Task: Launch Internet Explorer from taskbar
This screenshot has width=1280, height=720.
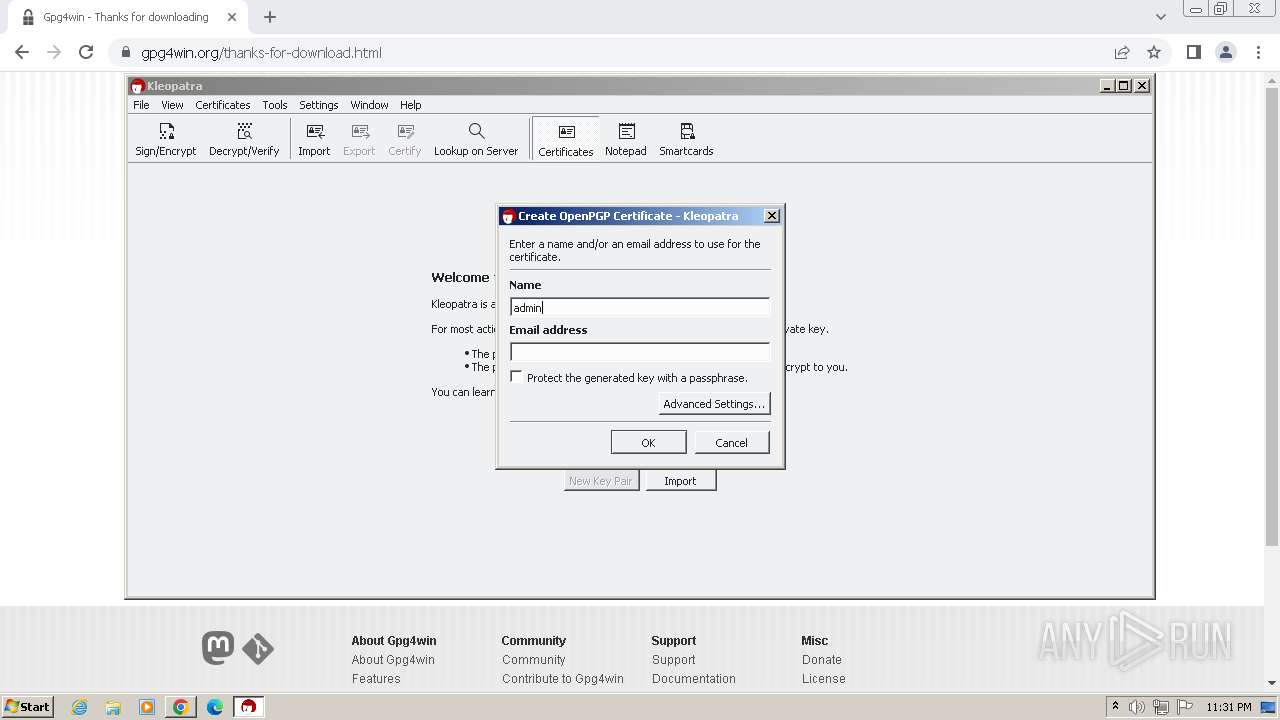Action: [80, 707]
